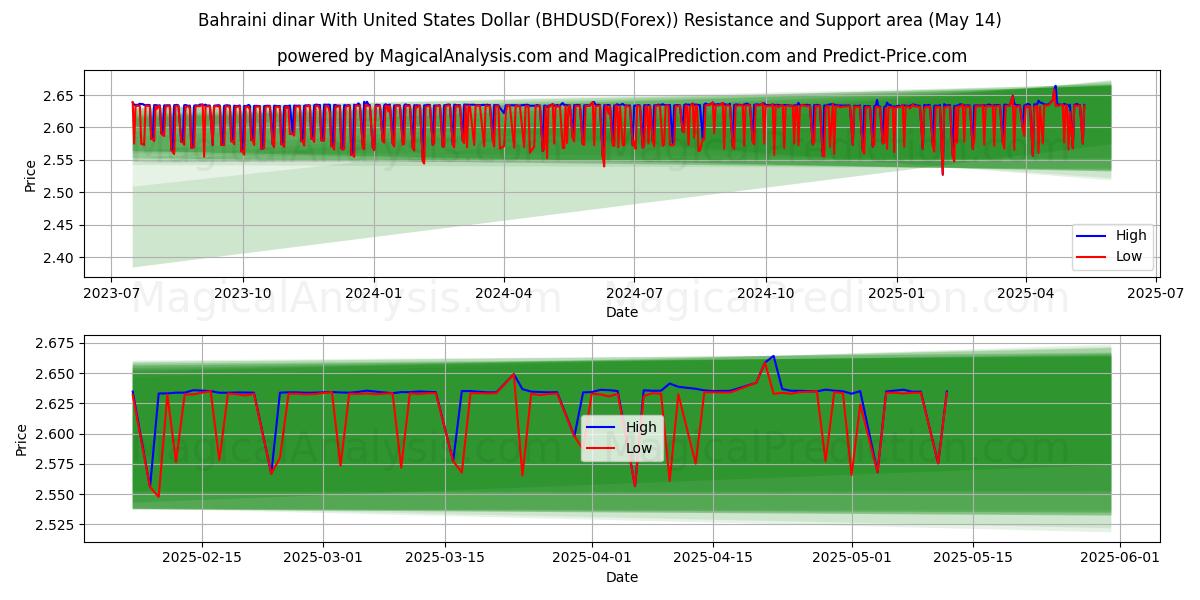The height and width of the screenshot is (600, 1200).
Task: Click the 'Price' label of bottom chart
Action: [x=22, y=440]
